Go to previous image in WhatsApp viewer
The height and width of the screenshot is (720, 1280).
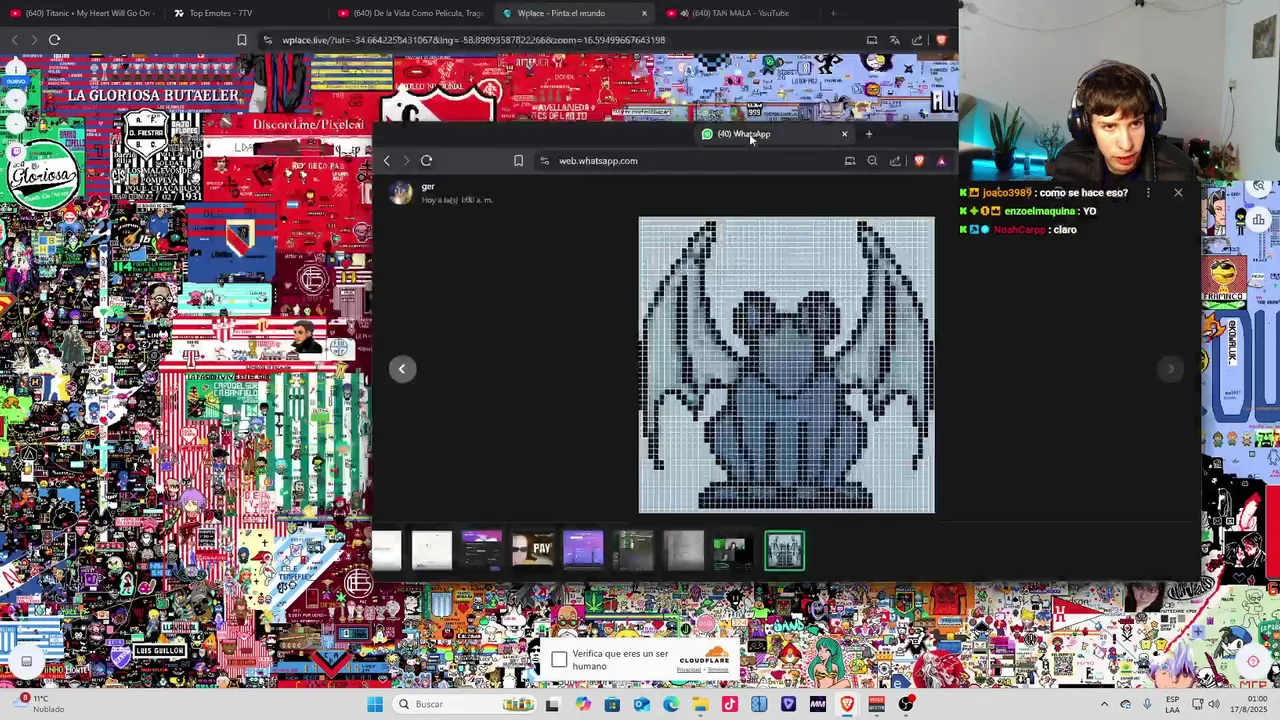point(402,369)
